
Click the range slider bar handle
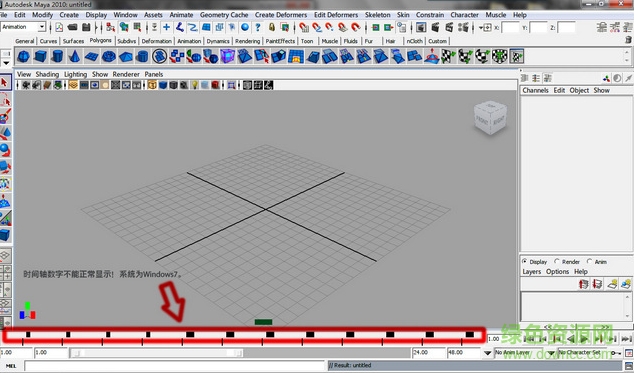click(157, 353)
